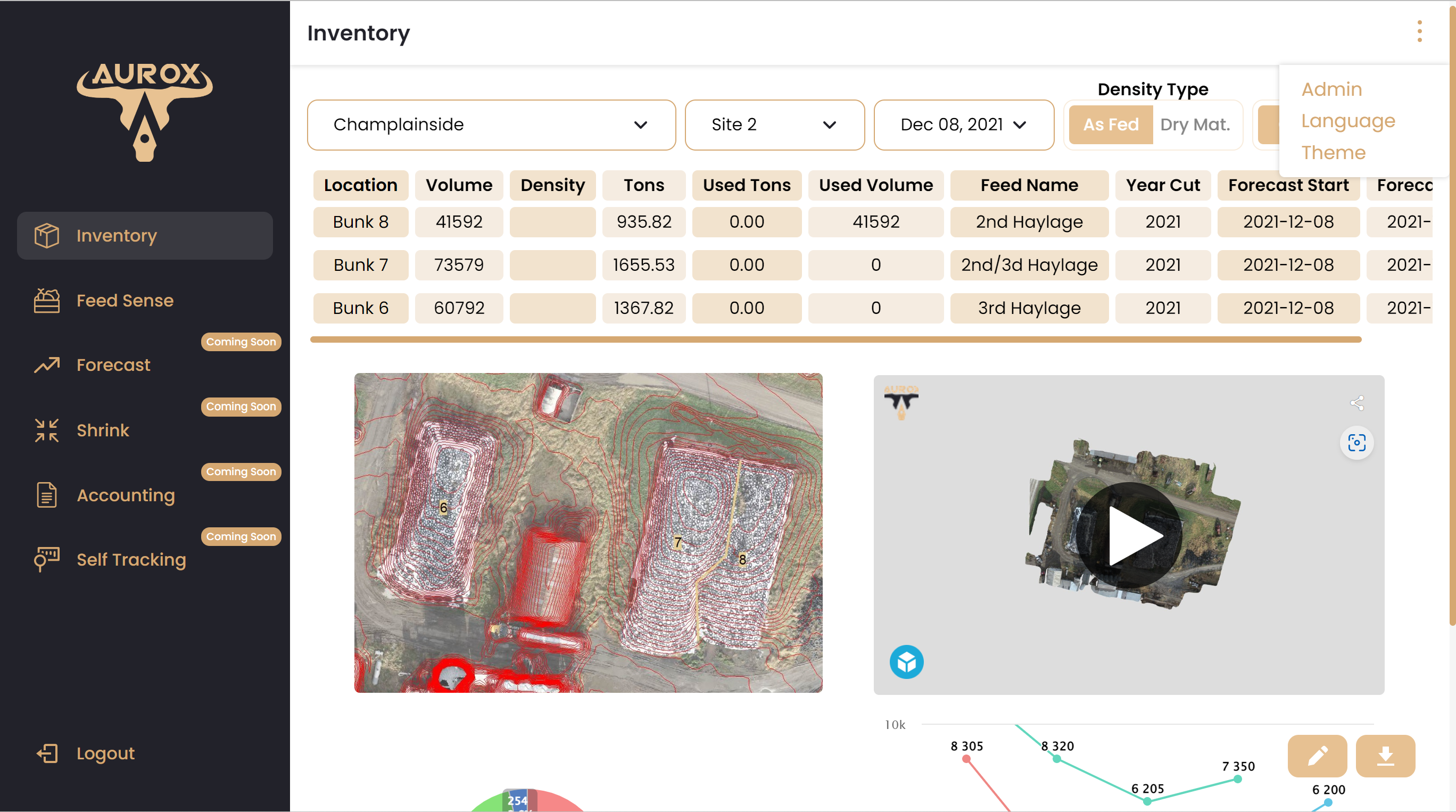Choose Theme from the options menu

1334,153
